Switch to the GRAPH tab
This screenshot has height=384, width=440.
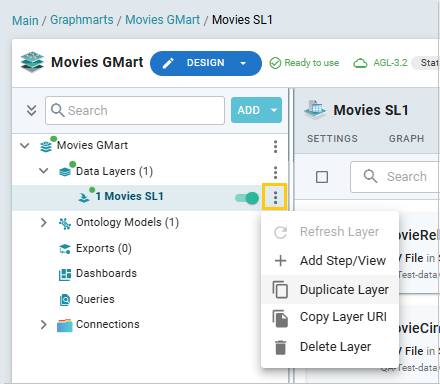(x=406, y=139)
